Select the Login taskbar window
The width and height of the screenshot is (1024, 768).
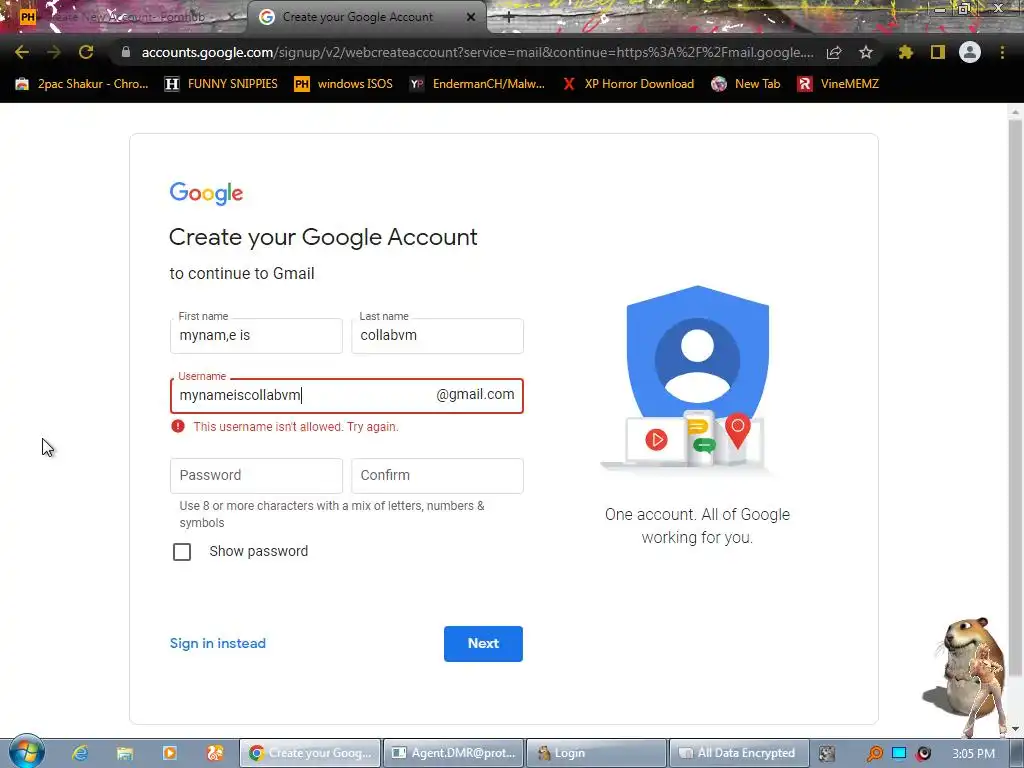(x=596, y=753)
